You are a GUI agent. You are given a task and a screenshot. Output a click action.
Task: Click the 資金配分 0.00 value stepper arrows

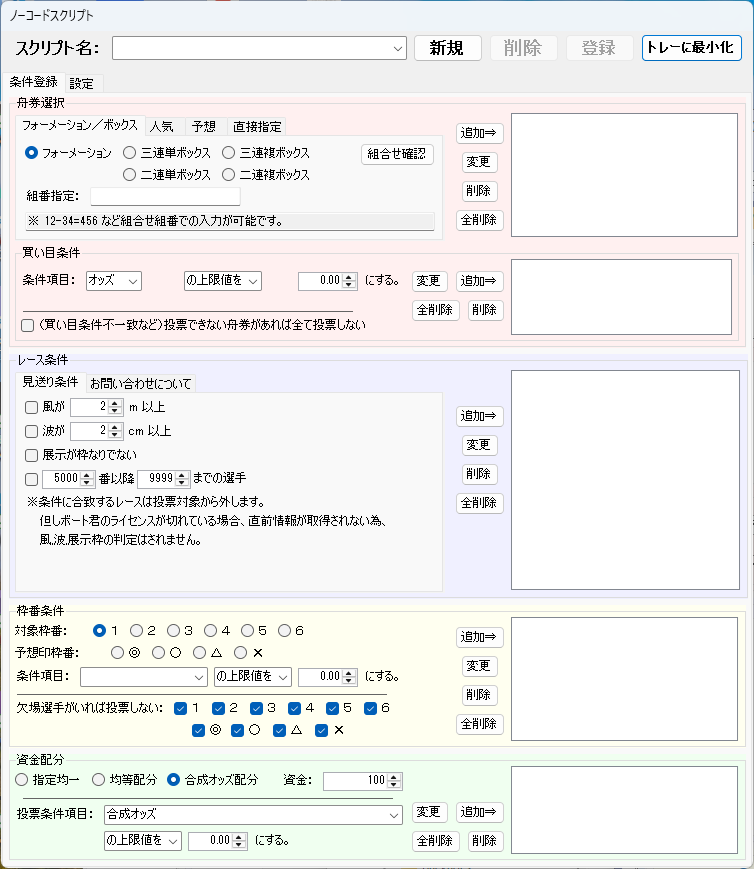239,841
